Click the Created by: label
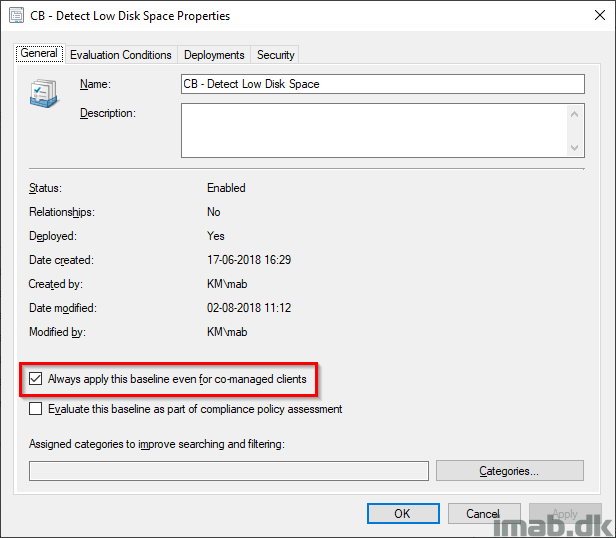The image size is (616, 538). point(56,284)
